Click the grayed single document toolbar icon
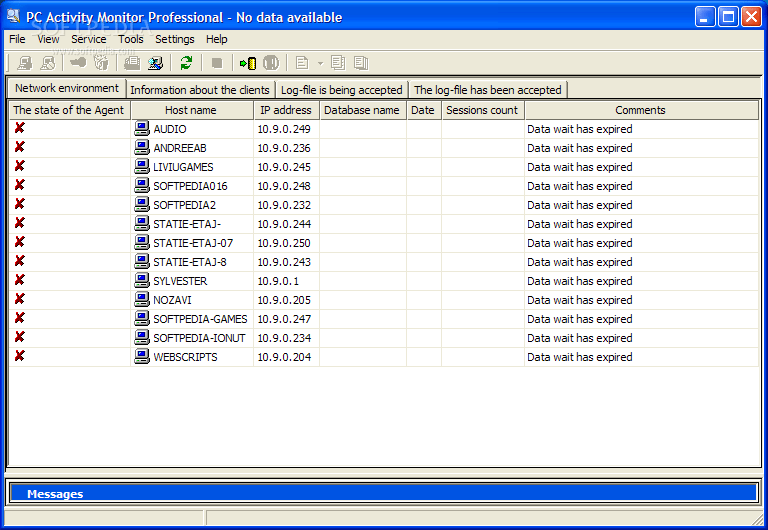The image size is (768, 530). [302, 63]
